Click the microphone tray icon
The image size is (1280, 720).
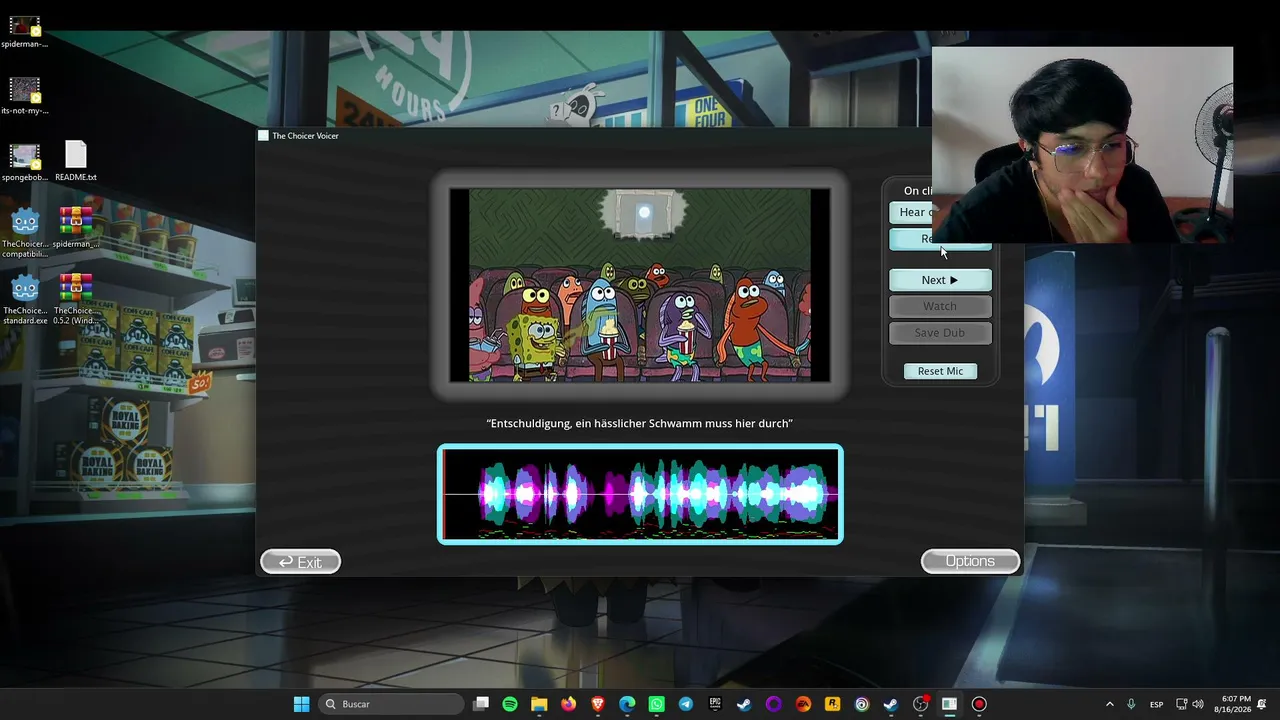click(1131, 704)
